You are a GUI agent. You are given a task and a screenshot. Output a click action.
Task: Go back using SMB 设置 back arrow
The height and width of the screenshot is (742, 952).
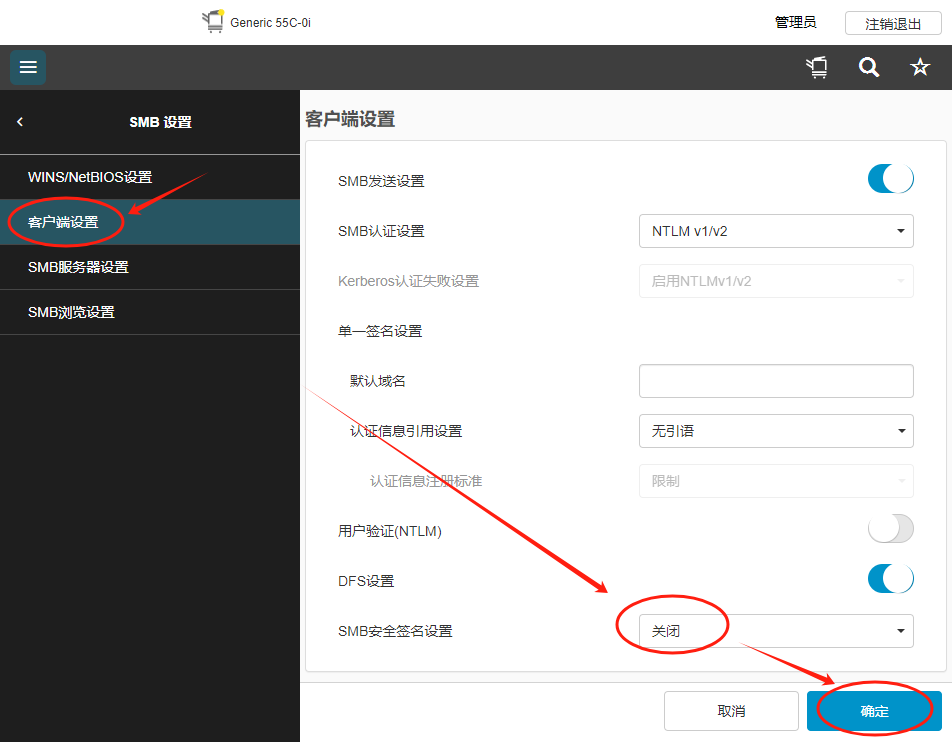tap(20, 122)
